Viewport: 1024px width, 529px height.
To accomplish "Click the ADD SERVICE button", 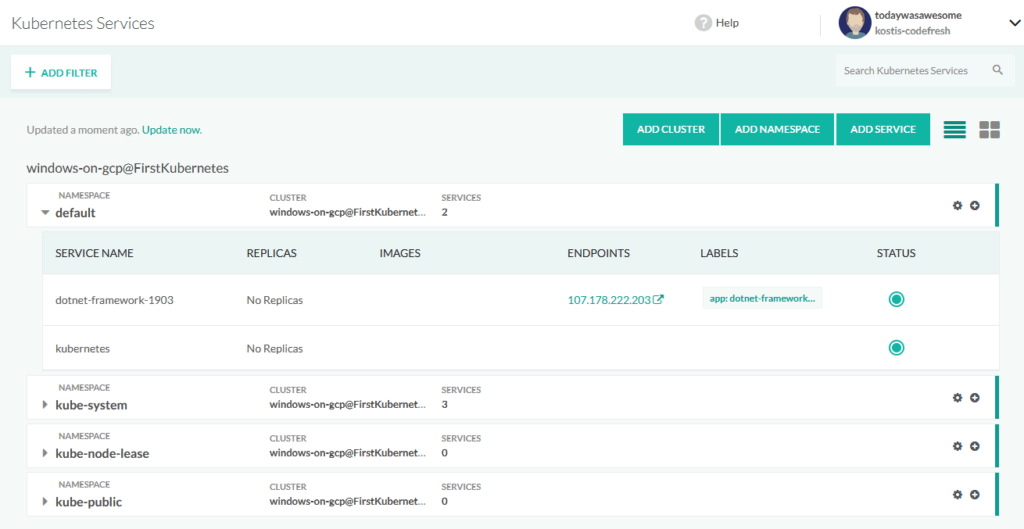I will pyautogui.click(x=883, y=129).
